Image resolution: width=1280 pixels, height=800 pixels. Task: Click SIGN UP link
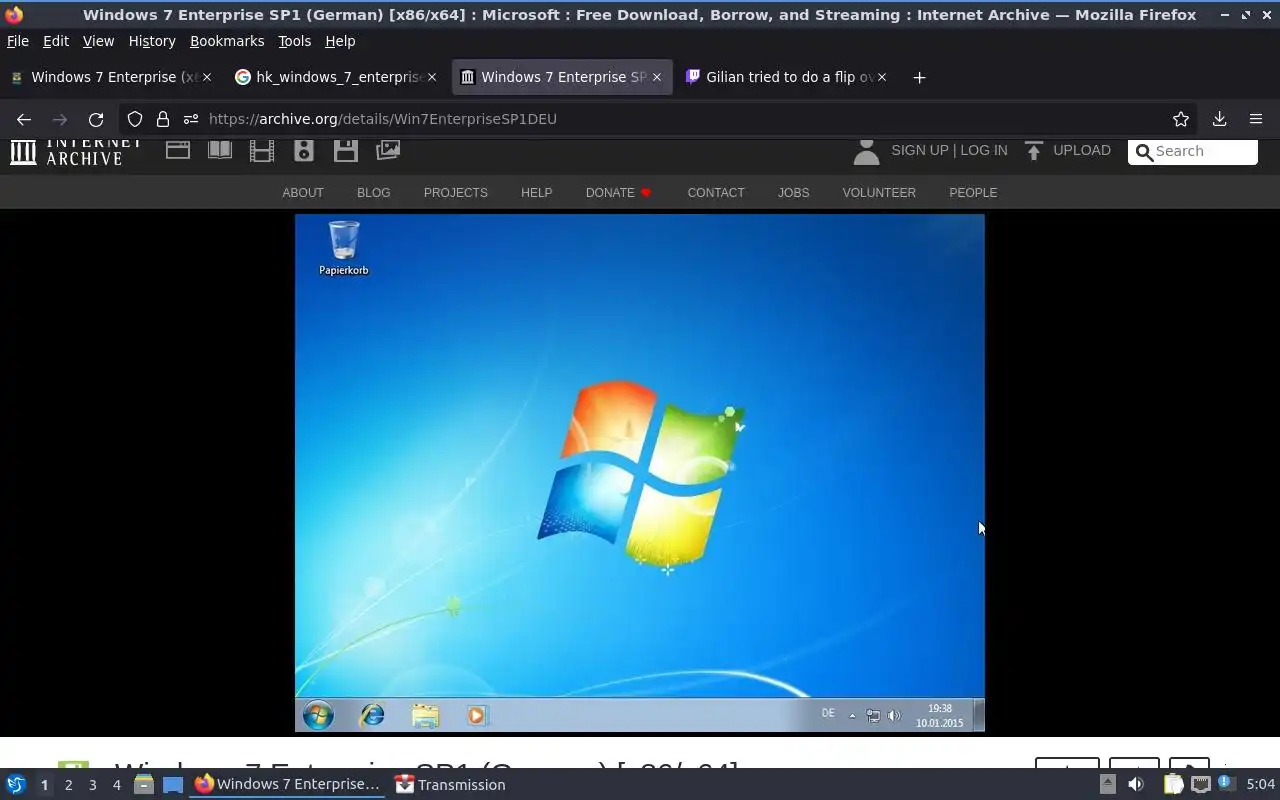click(920, 150)
